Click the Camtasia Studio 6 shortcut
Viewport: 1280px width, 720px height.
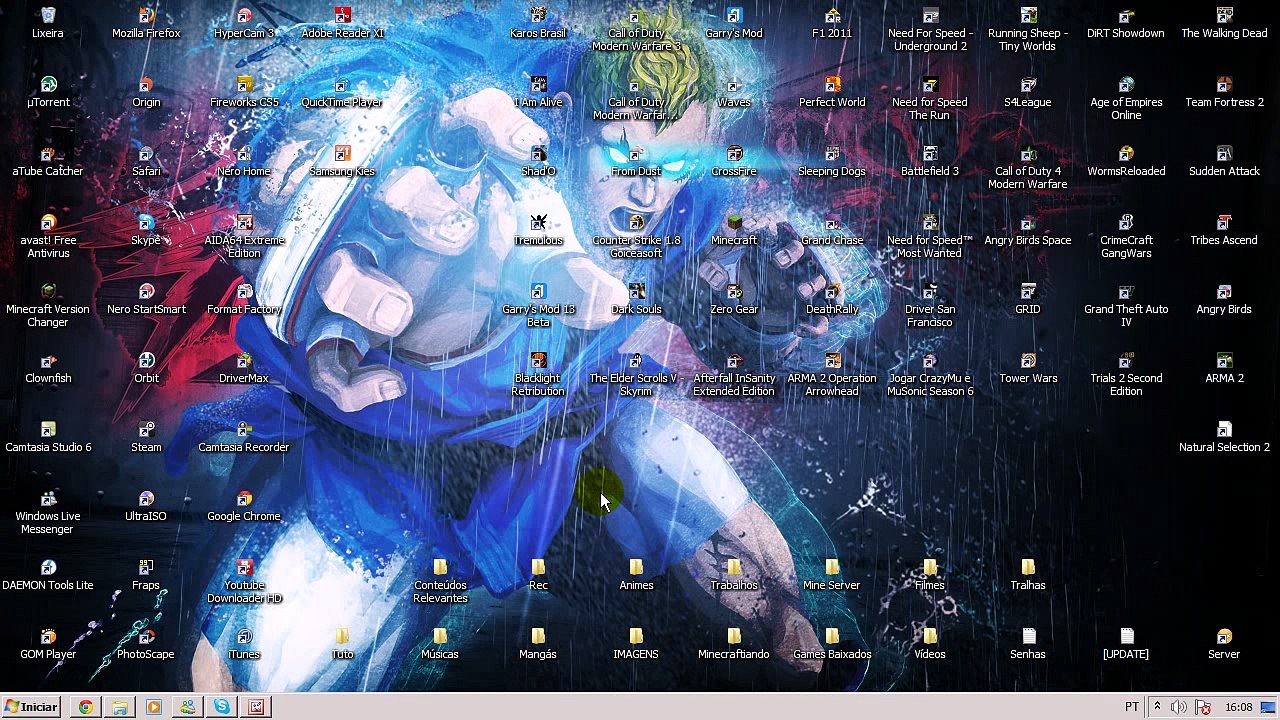pos(48,437)
